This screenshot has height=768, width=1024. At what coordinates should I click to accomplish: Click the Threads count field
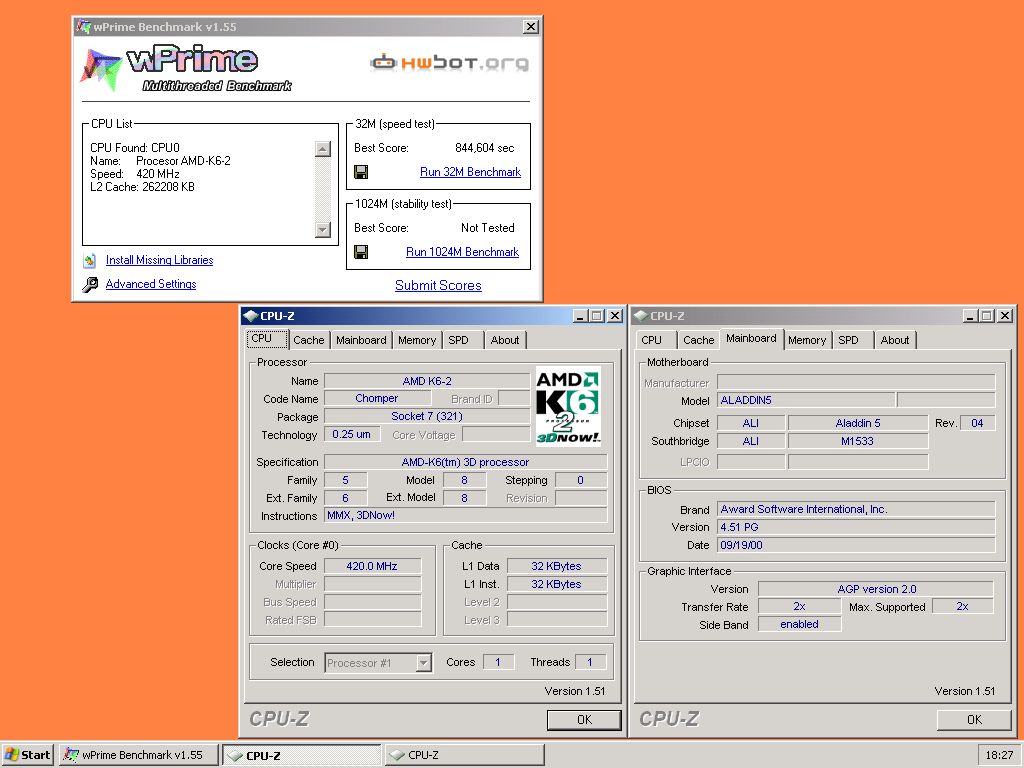(590, 662)
